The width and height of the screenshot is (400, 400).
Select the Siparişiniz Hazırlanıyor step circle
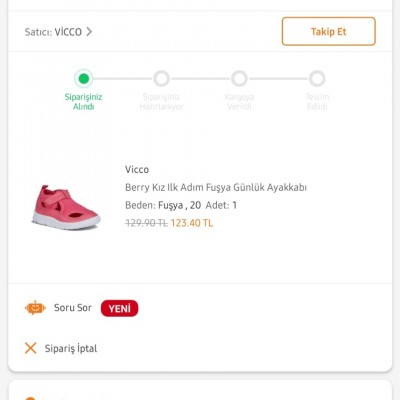click(x=161, y=79)
